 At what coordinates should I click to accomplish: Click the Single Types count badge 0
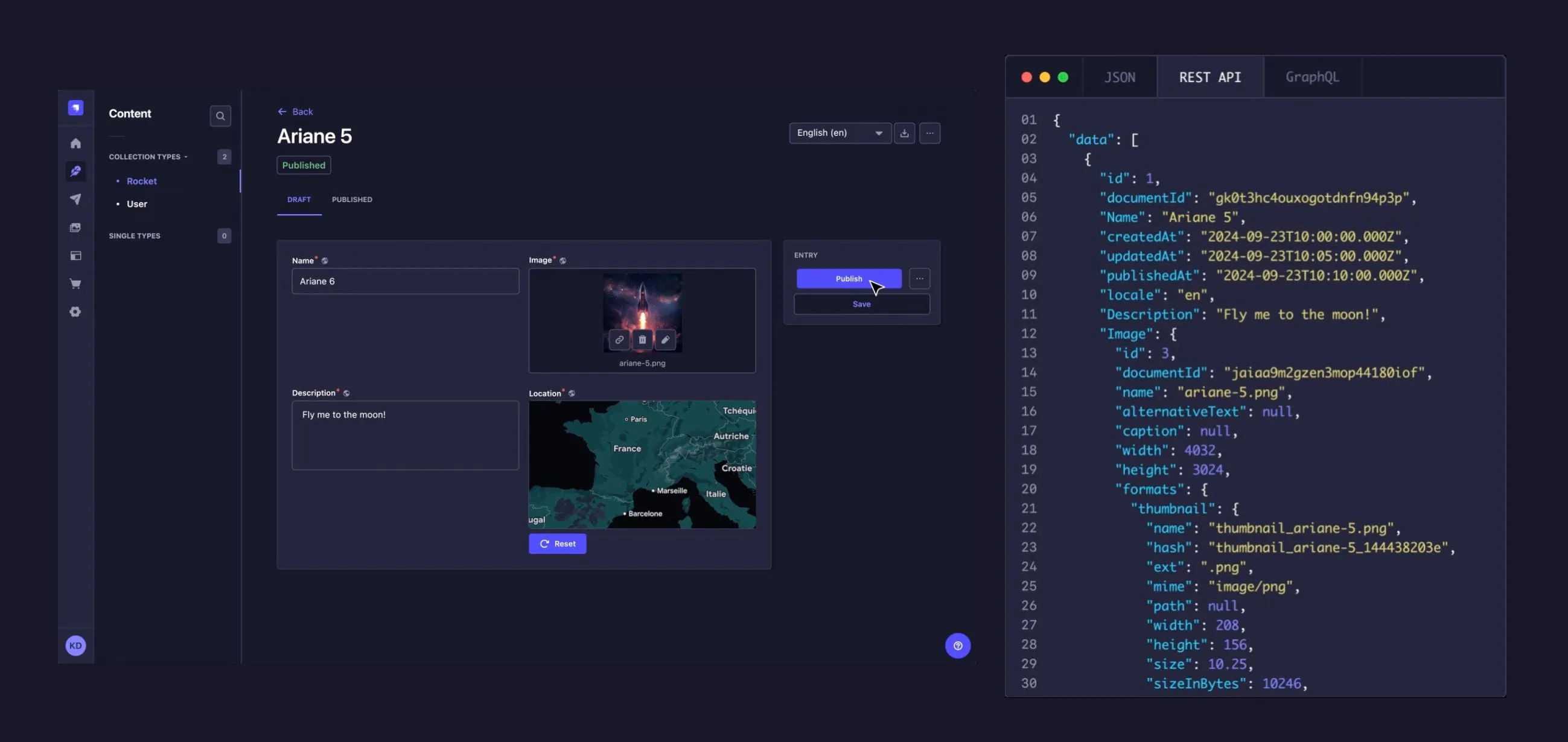[224, 236]
